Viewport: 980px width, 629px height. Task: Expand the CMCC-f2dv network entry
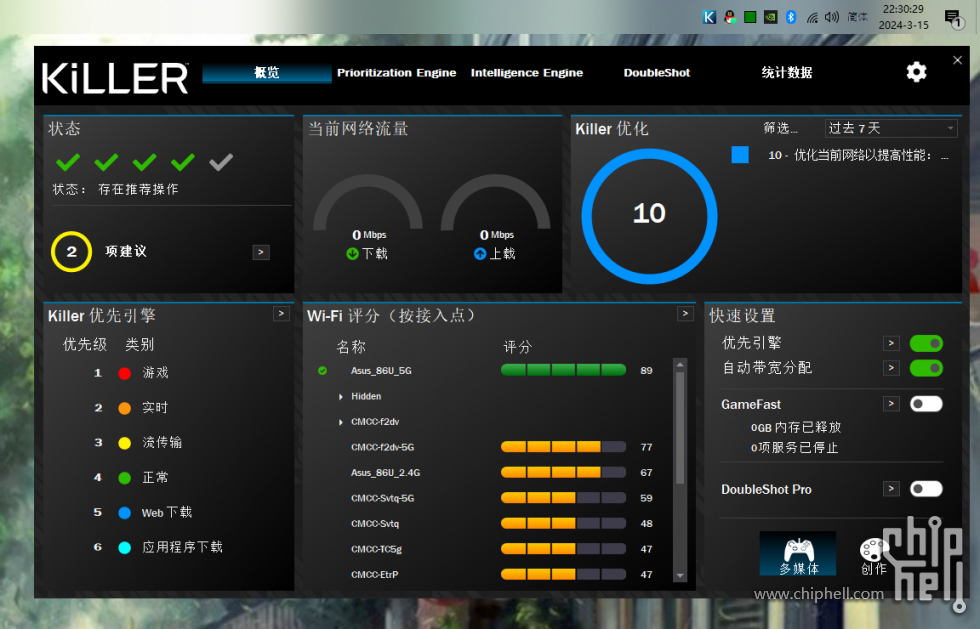(x=341, y=423)
